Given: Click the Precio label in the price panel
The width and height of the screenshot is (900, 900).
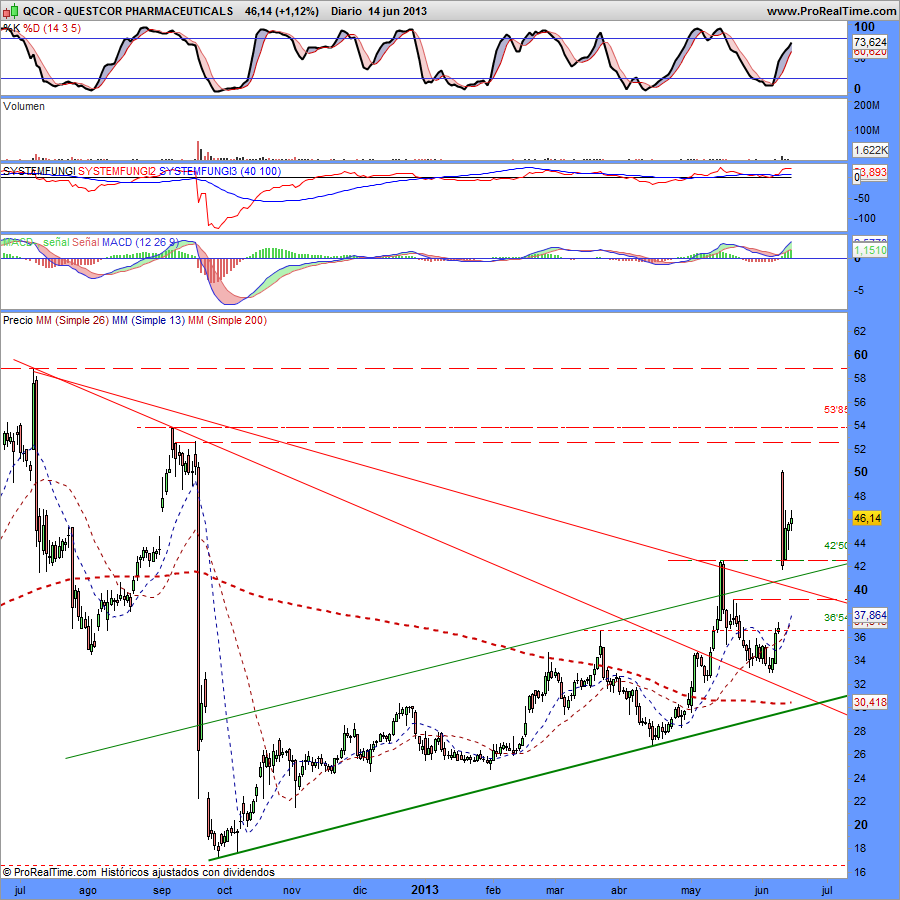Looking at the screenshot, I should (x=18, y=320).
